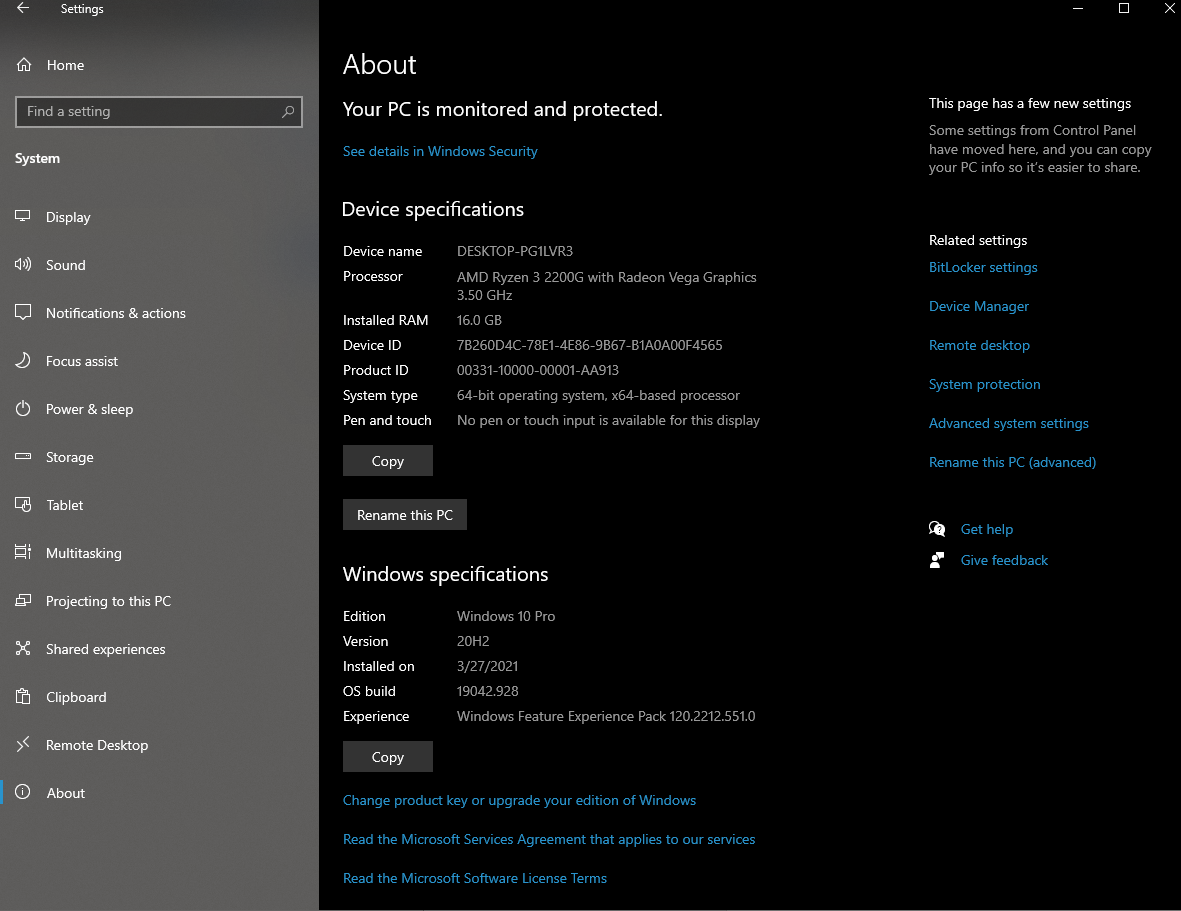Screen dimensions: 1181x911
Task: Click the Display monitor icon
Action: [23, 216]
